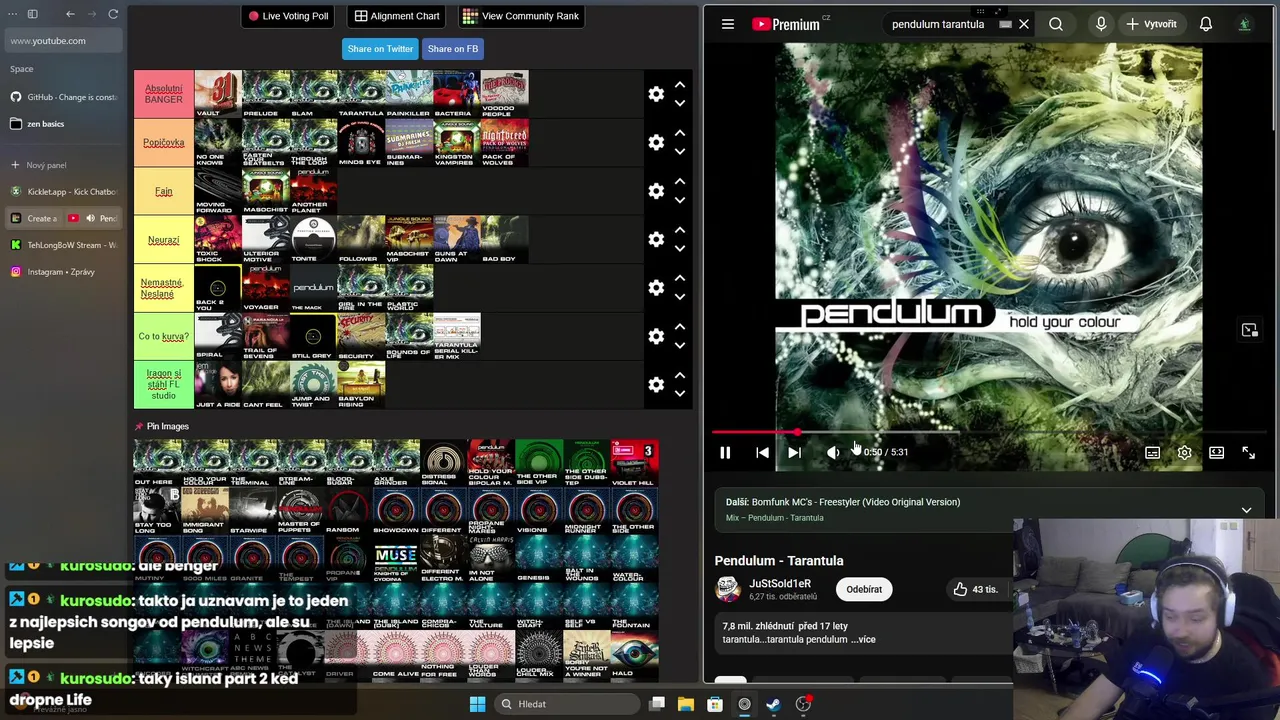Switch to TehLongBoW Stream tab
1280x720 pixels.
click(x=62, y=245)
